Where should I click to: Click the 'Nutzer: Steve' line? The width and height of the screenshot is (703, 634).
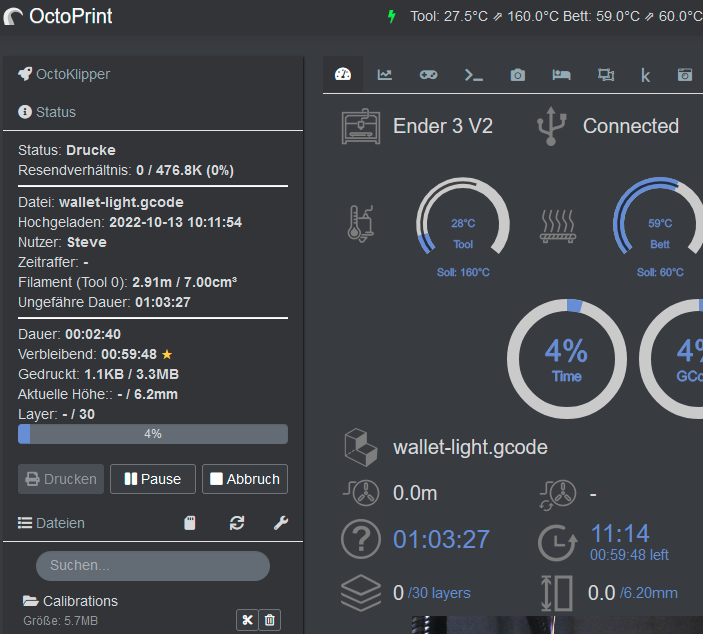pyautogui.click(x=62, y=242)
